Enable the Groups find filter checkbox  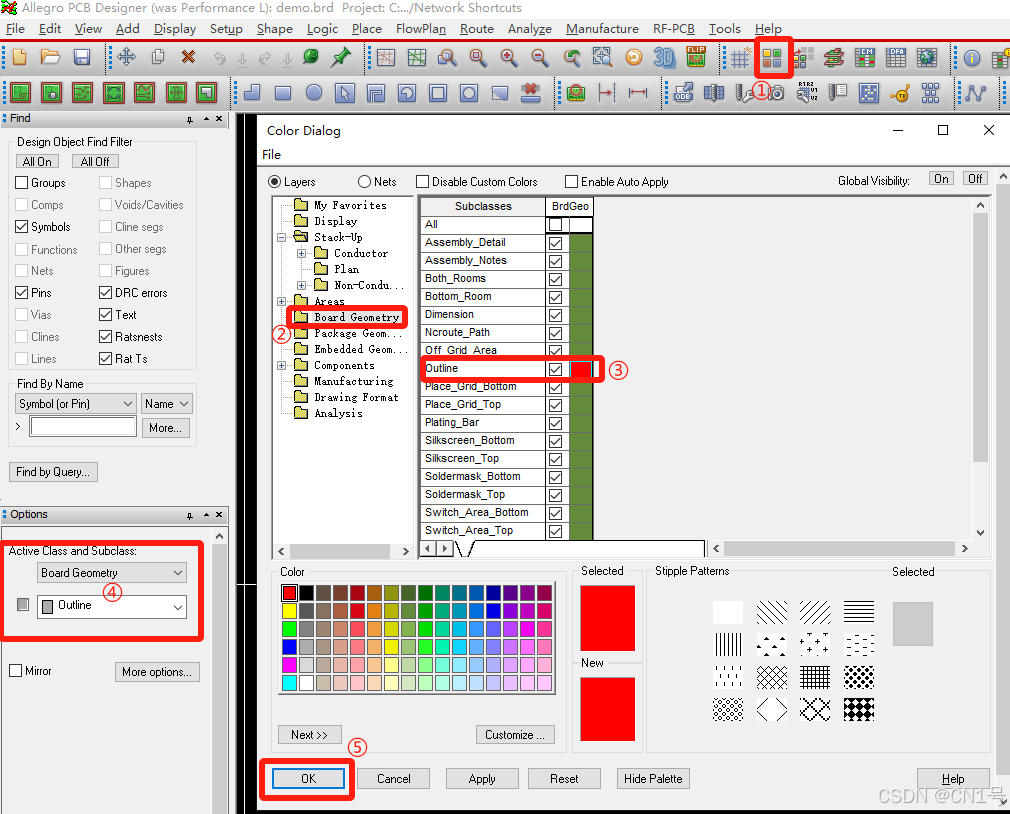(x=21, y=183)
